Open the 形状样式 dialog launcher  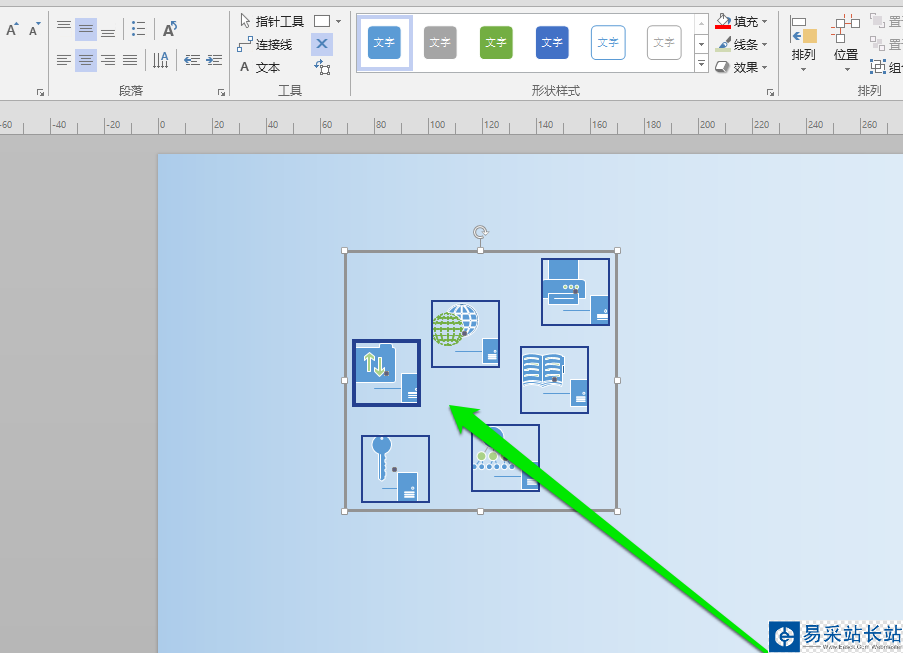(x=771, y=92)
